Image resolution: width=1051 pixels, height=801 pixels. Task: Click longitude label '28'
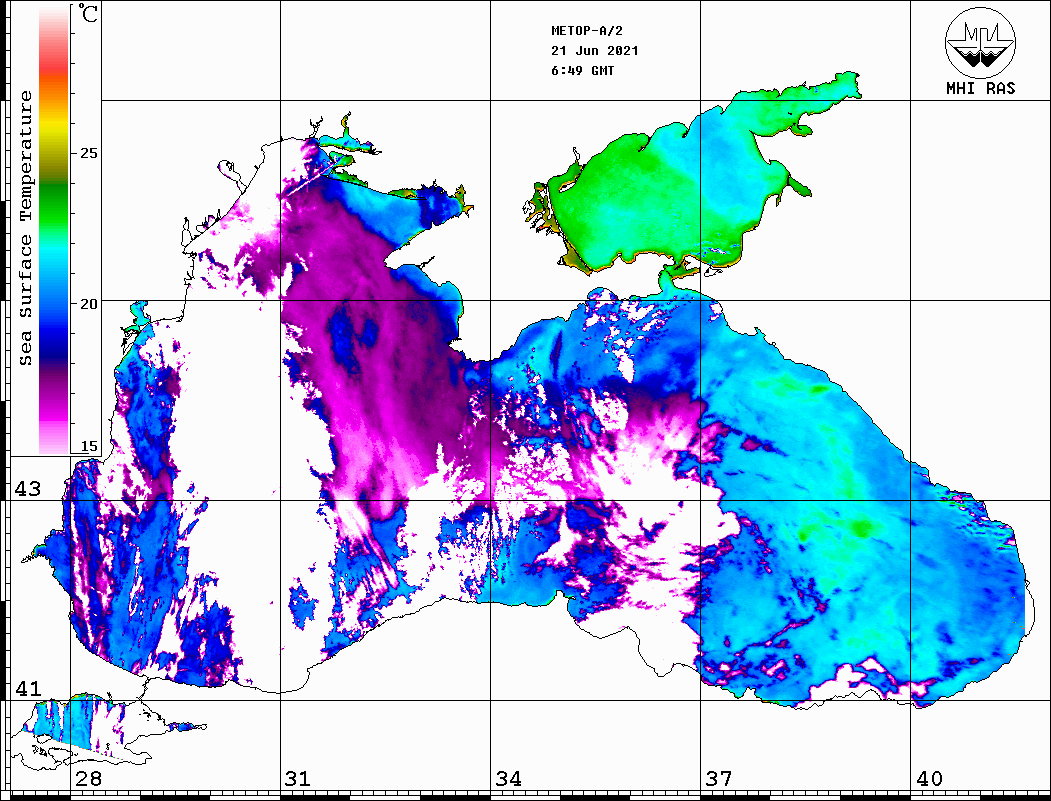(x=88, y=779)
